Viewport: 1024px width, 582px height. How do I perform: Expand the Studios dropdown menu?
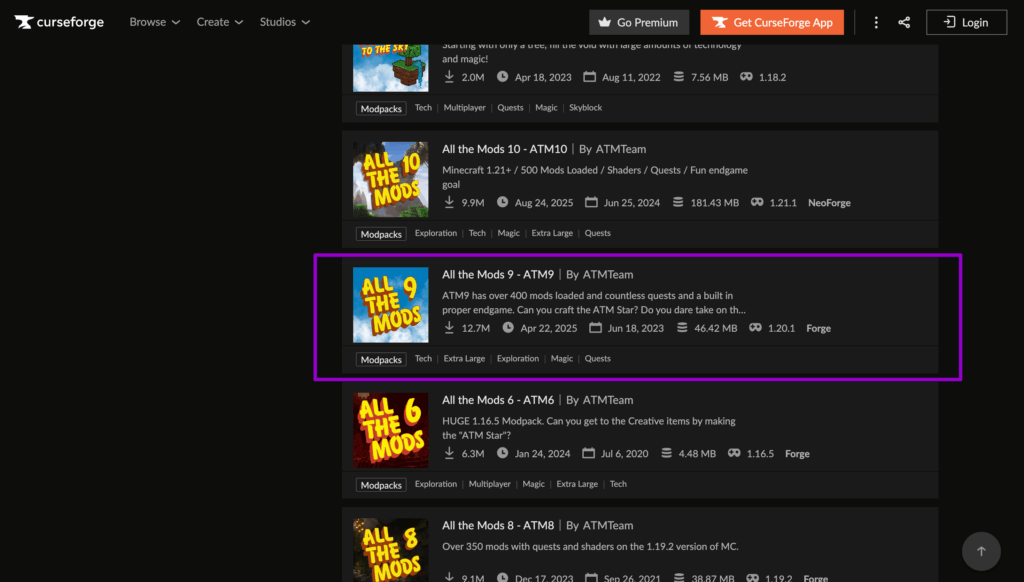[285, 22]
